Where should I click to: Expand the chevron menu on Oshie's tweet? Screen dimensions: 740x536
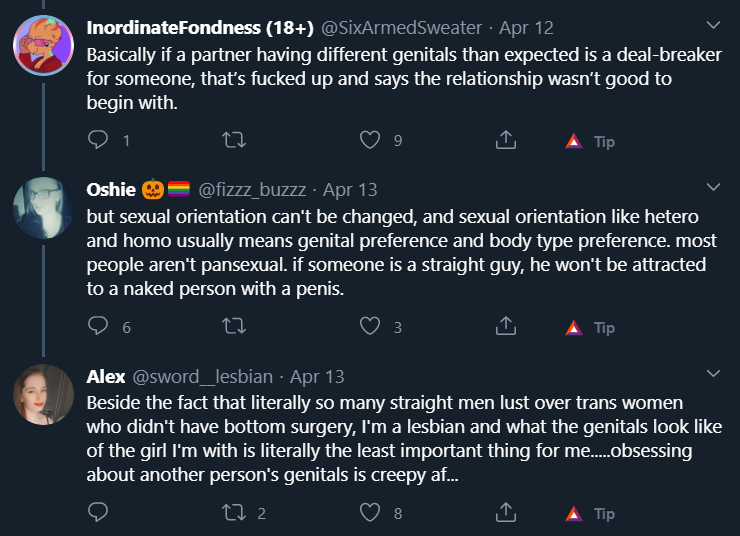point(714,187)
